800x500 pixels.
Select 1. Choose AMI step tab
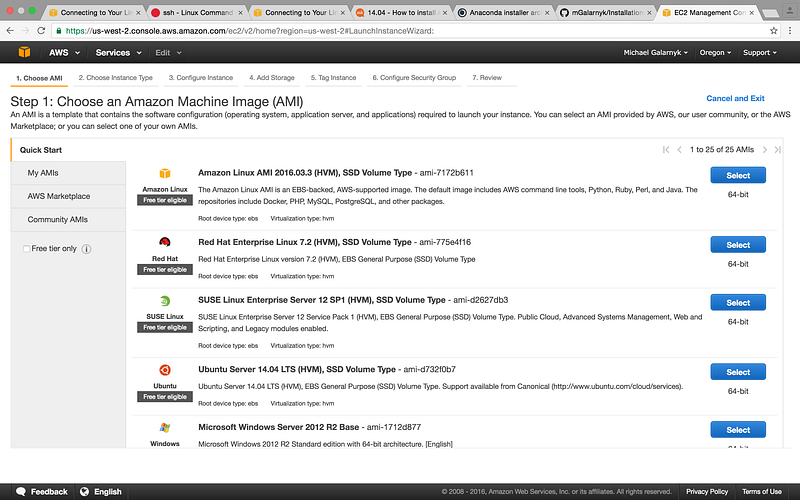pyautogui.click(x=39, y=78)
